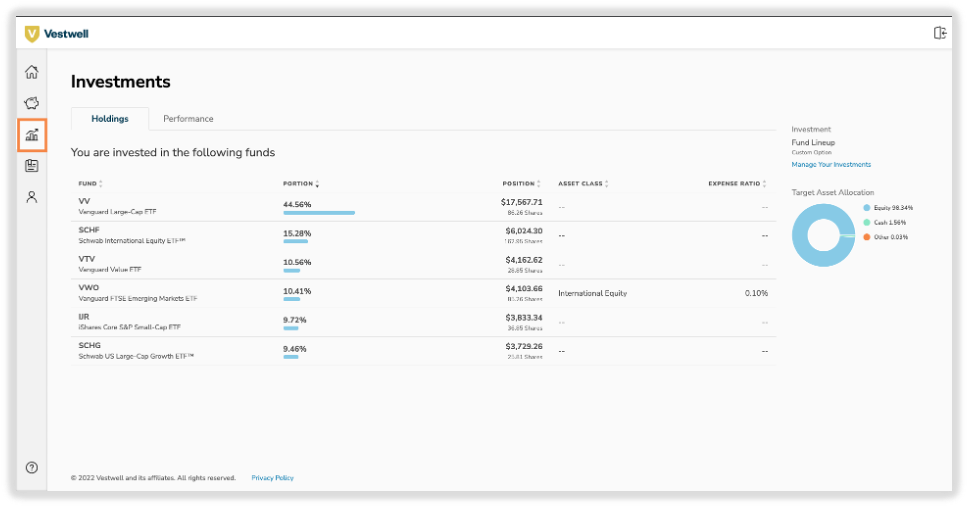Open the Manage Your Investments link
968x508 pixels.
(x=831, y=165)
